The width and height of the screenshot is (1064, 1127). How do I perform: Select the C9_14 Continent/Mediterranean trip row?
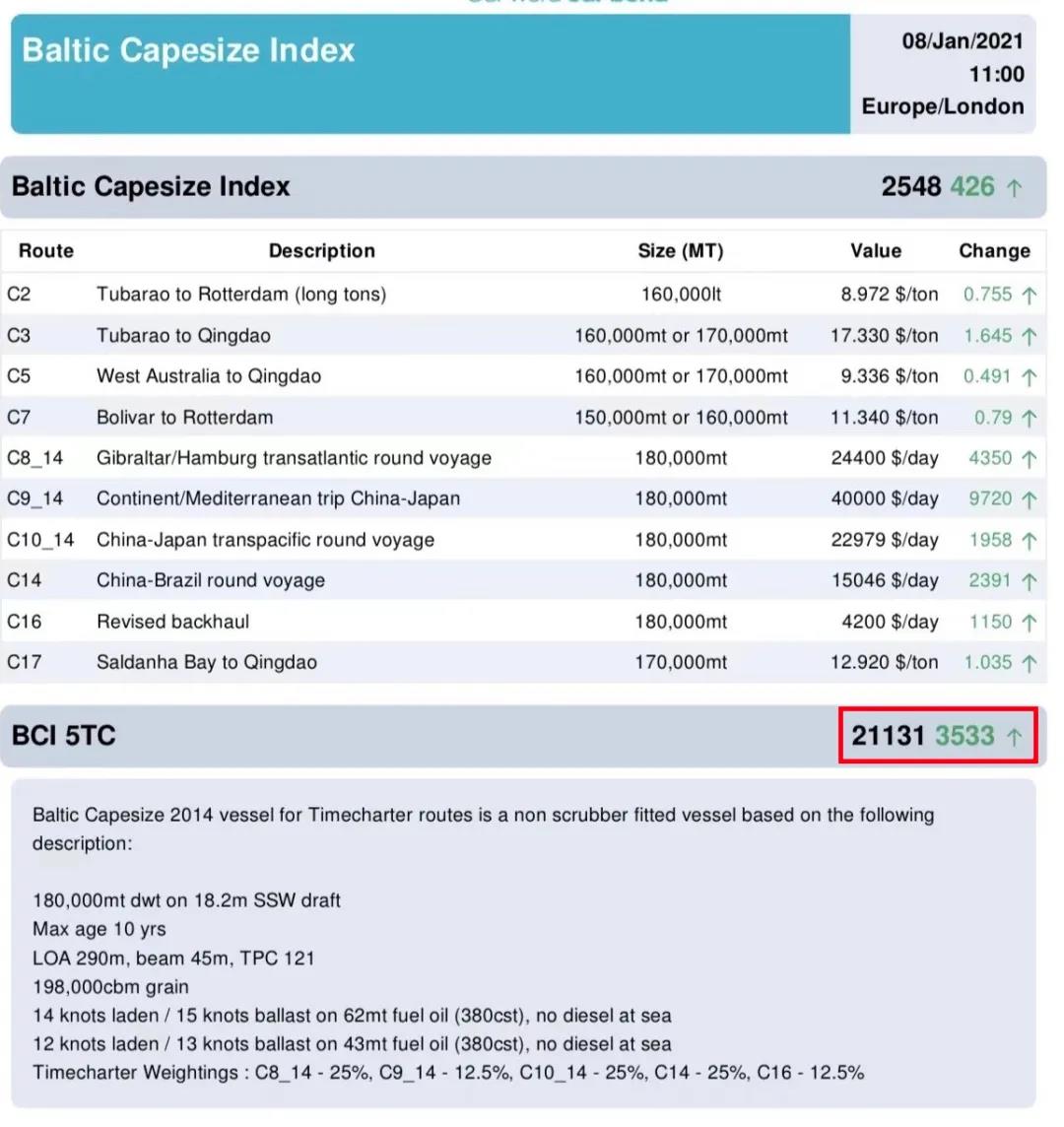(x=277, y=498)
